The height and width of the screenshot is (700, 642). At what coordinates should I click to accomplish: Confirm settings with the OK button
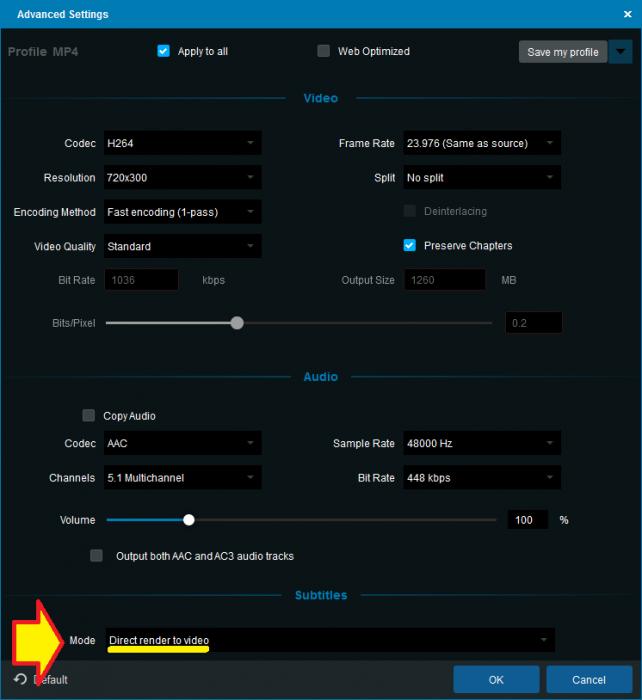point(496,679)
